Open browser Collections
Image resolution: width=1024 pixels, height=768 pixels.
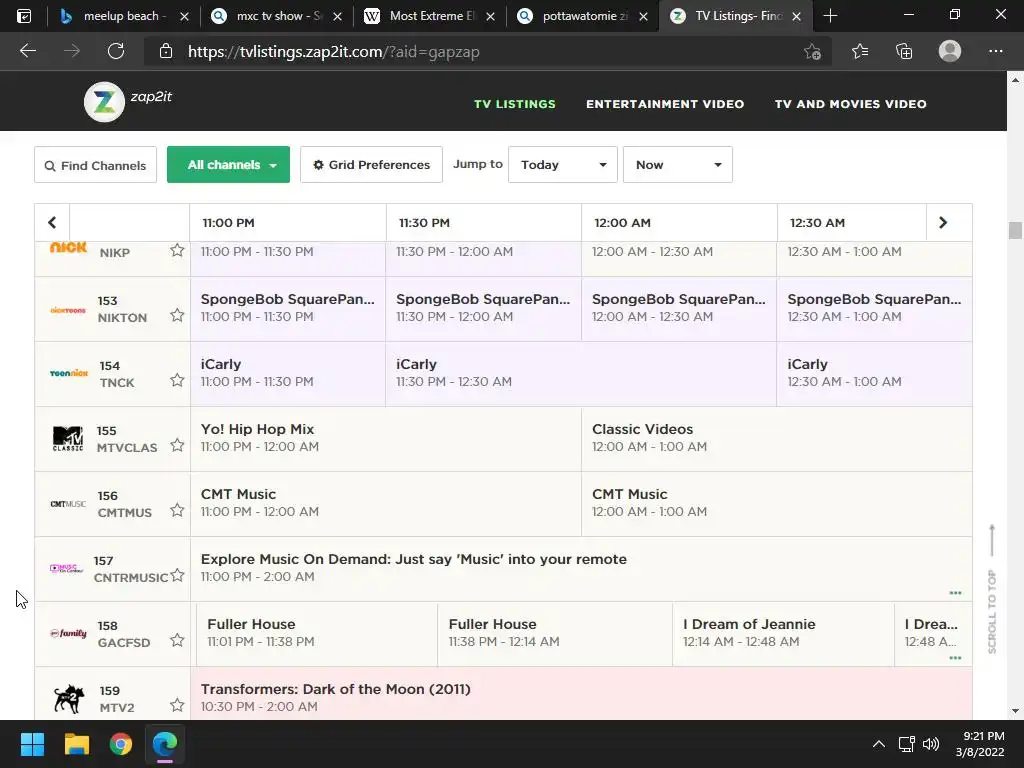point(904,51)
